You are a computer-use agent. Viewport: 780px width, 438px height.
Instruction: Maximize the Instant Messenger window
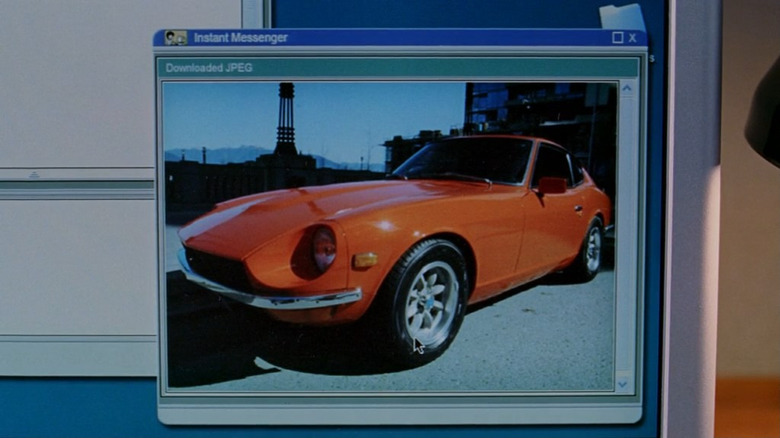(617, 38)
